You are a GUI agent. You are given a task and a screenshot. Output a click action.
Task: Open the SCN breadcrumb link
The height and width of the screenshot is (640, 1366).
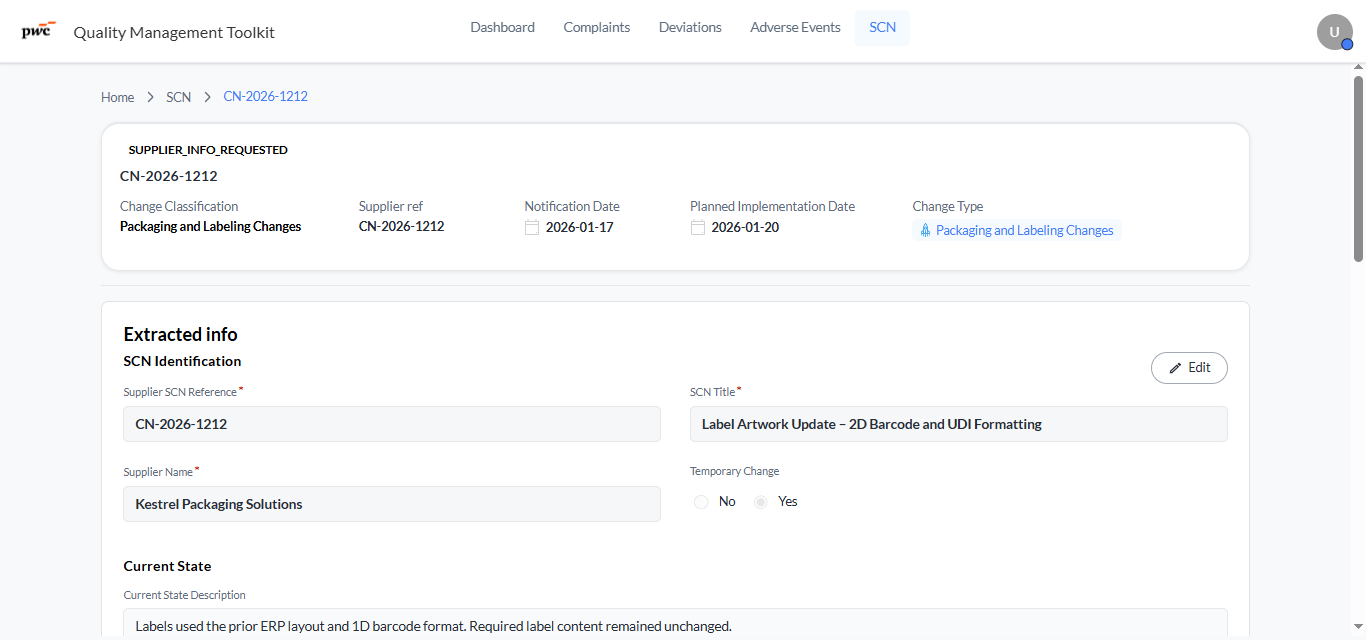coord(178,97)
